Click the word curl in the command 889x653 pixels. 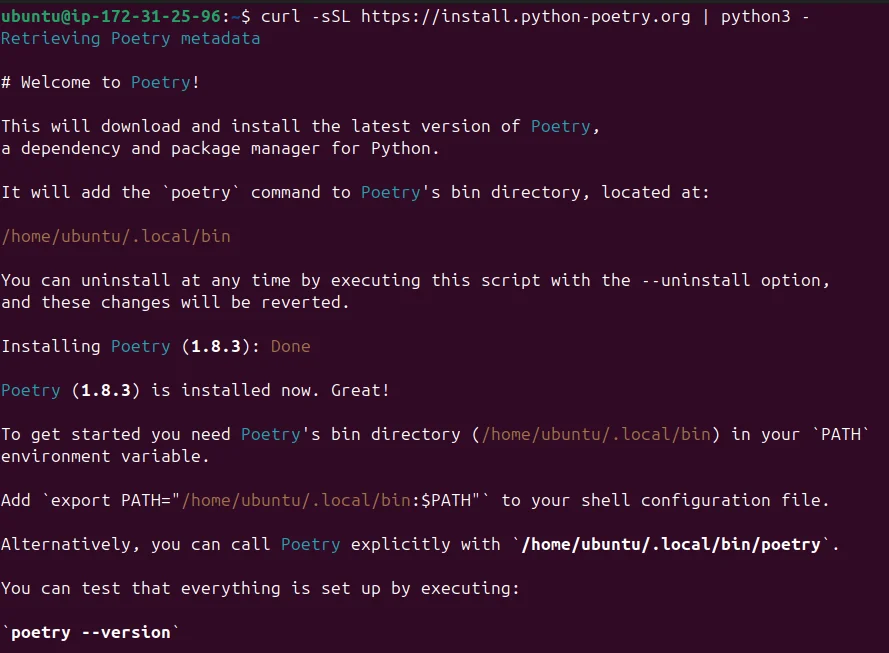[x=281, y=17]
